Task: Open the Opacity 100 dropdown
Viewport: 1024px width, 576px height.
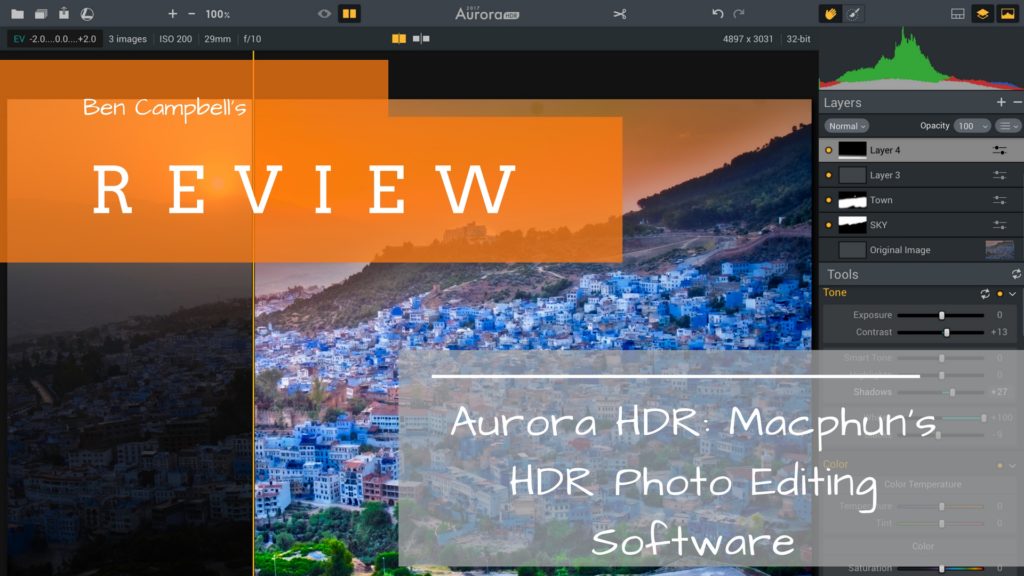Action: (972, 126)
